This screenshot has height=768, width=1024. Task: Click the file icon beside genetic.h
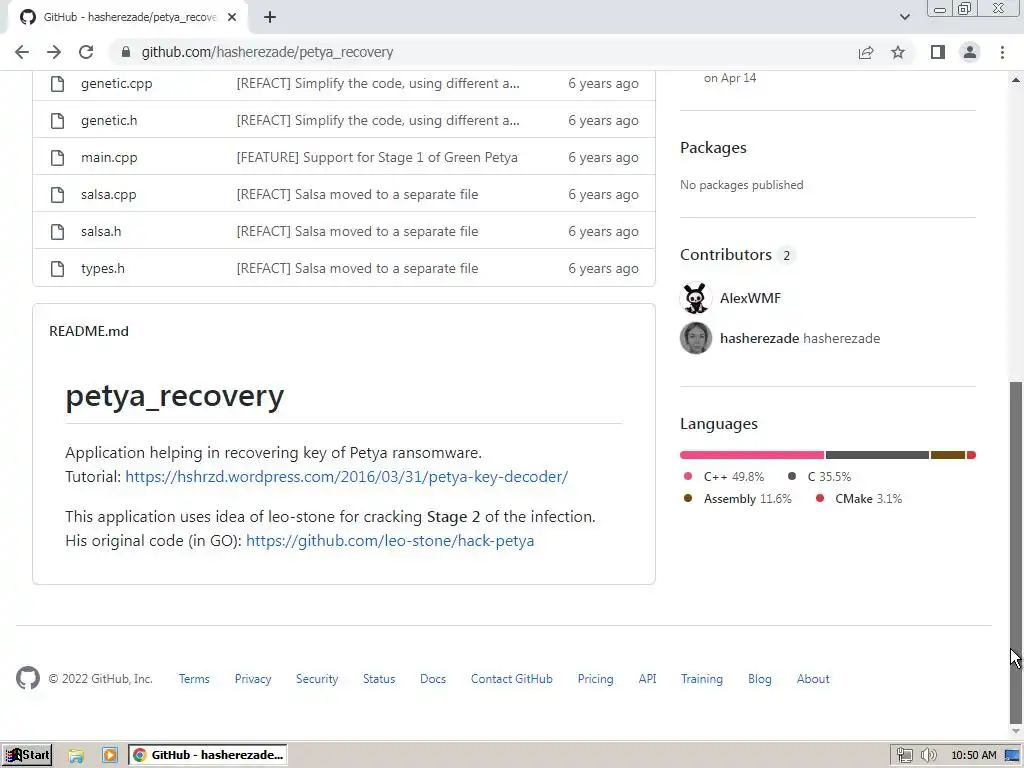point(57,121)
